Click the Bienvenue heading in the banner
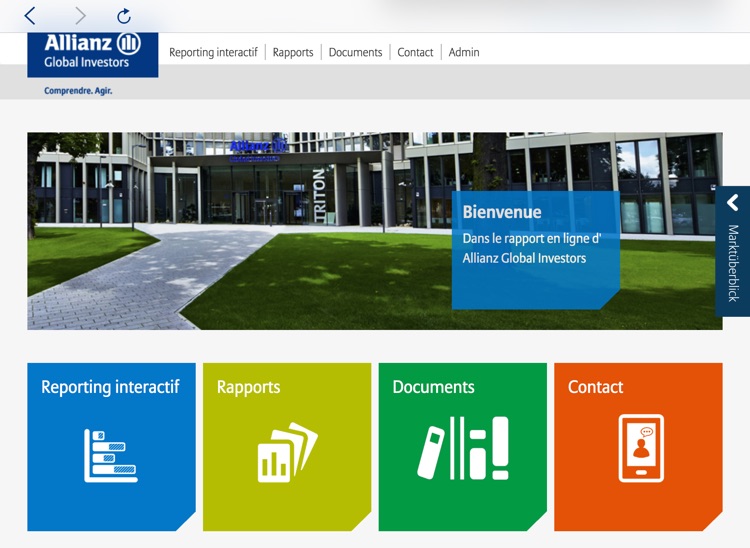 point(502,212)
